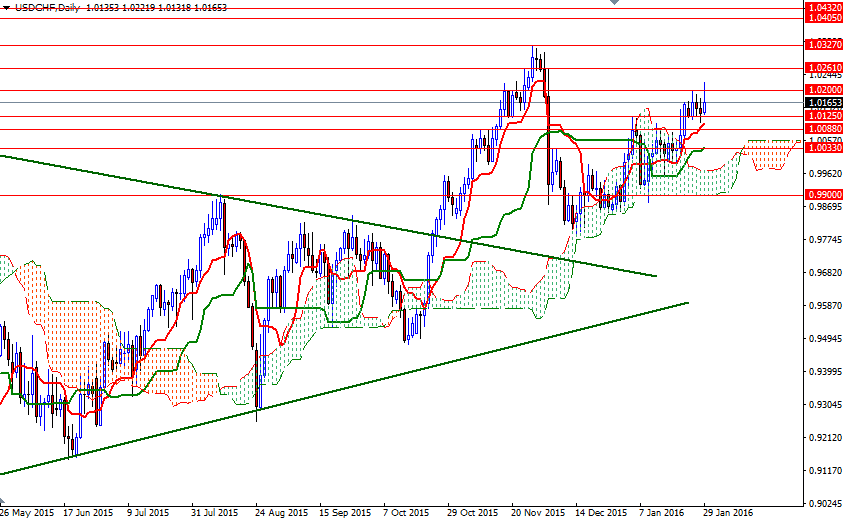
Task: Click the 24 Aug 2015 date label
Action: [x=281, y=512]
